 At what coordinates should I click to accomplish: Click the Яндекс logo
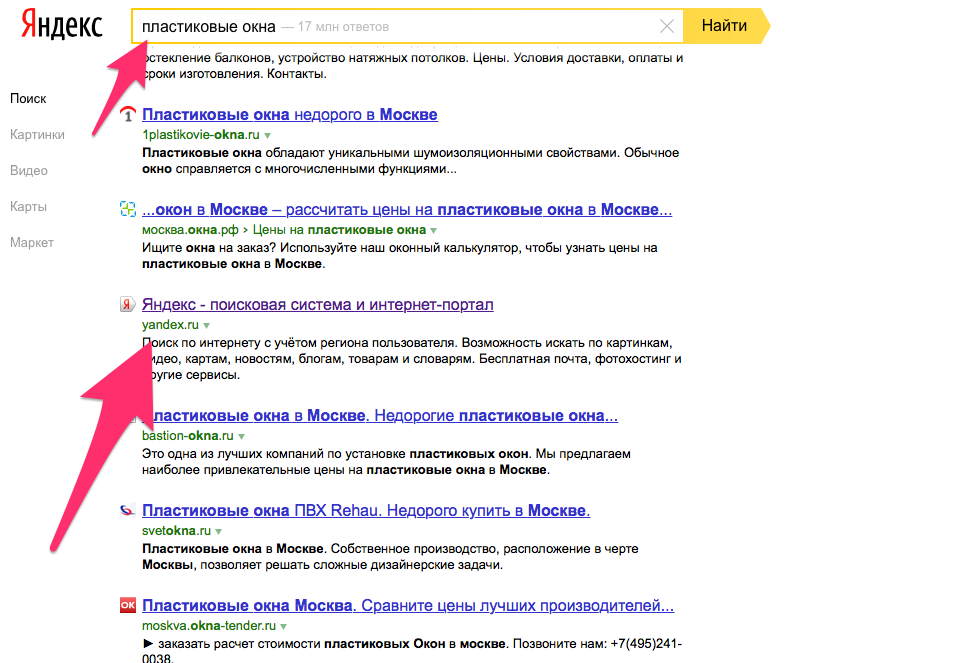pyautogui.click(x=62, y=25)
